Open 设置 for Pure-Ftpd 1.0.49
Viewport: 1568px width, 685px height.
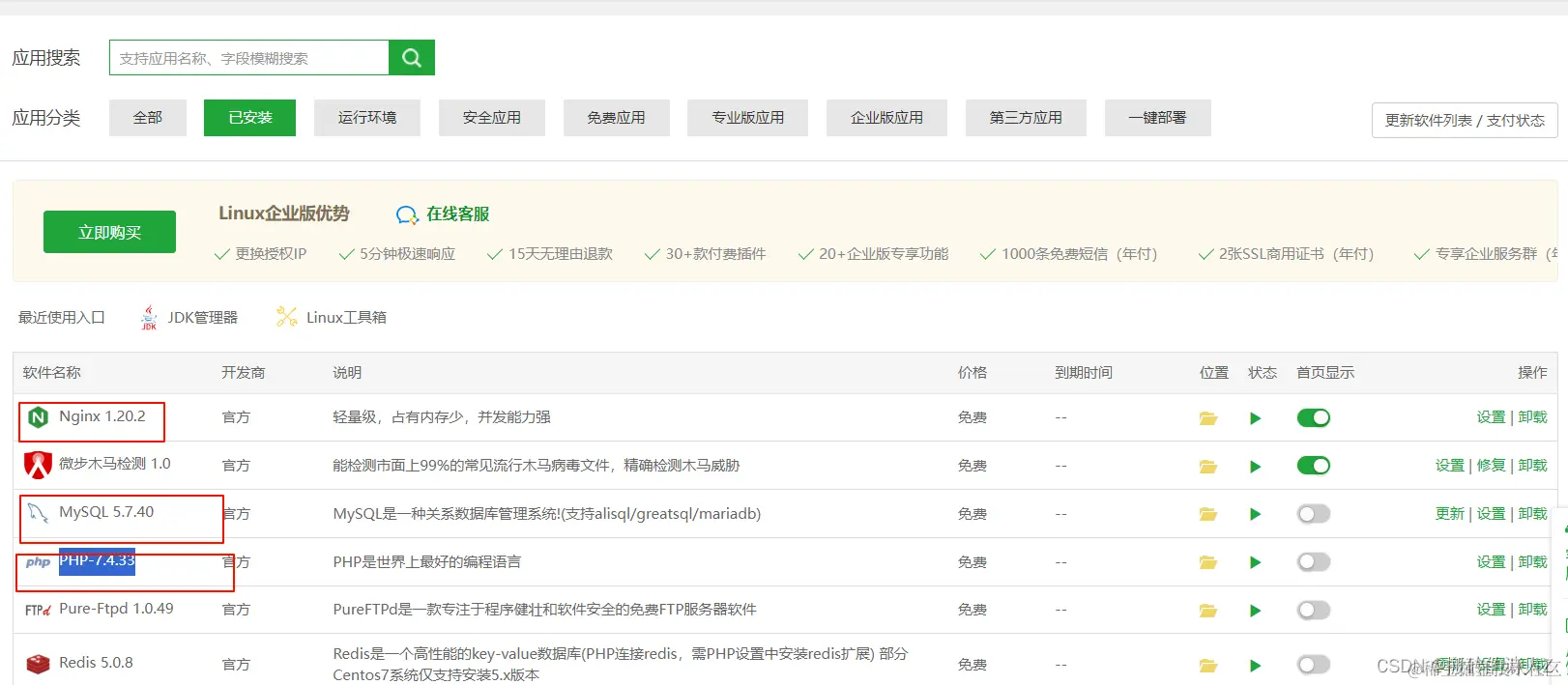pyautogui.click(x=1491, y=610)
